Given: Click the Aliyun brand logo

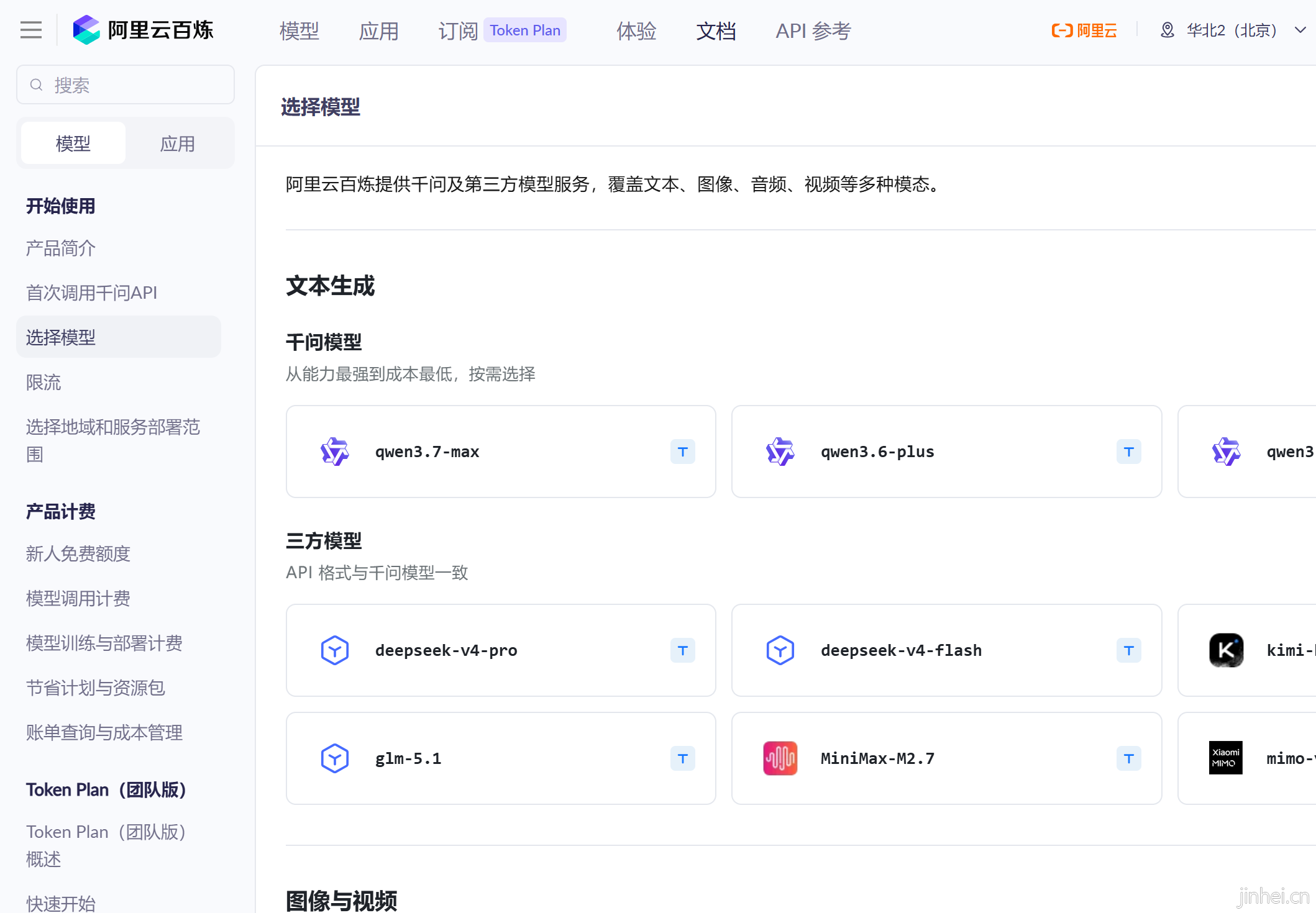Looking at the screenshot, I should pyautogui.click(x=1084, y=30).
